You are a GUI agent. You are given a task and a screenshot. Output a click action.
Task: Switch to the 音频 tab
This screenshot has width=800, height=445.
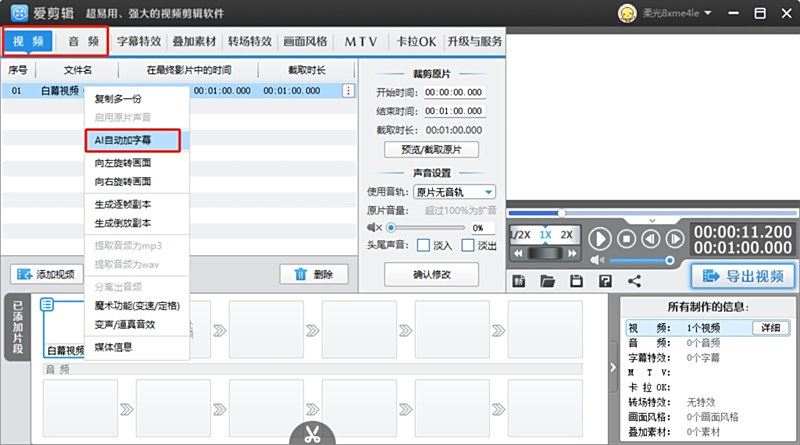(x=83, y=41)
